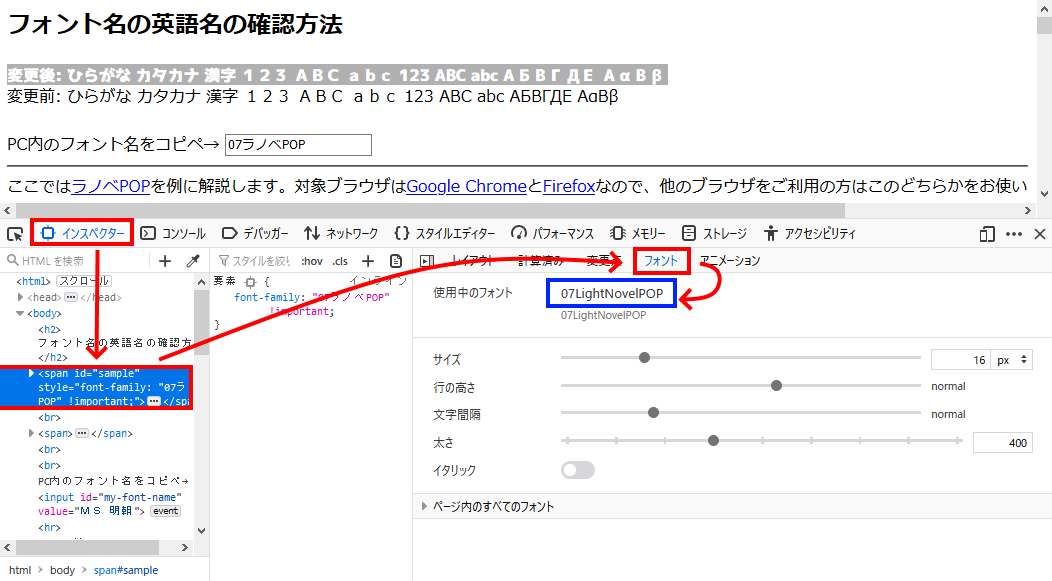This screenshot has width=1052, height=581.
Task: Click the sidebar pane toggle icon
Action: click(427, 261)
